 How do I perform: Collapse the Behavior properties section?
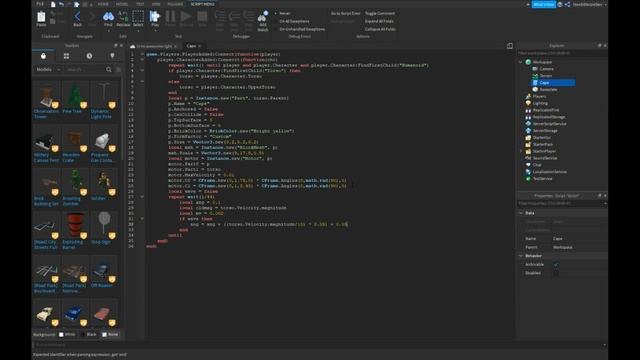click(x=521, y=256)
